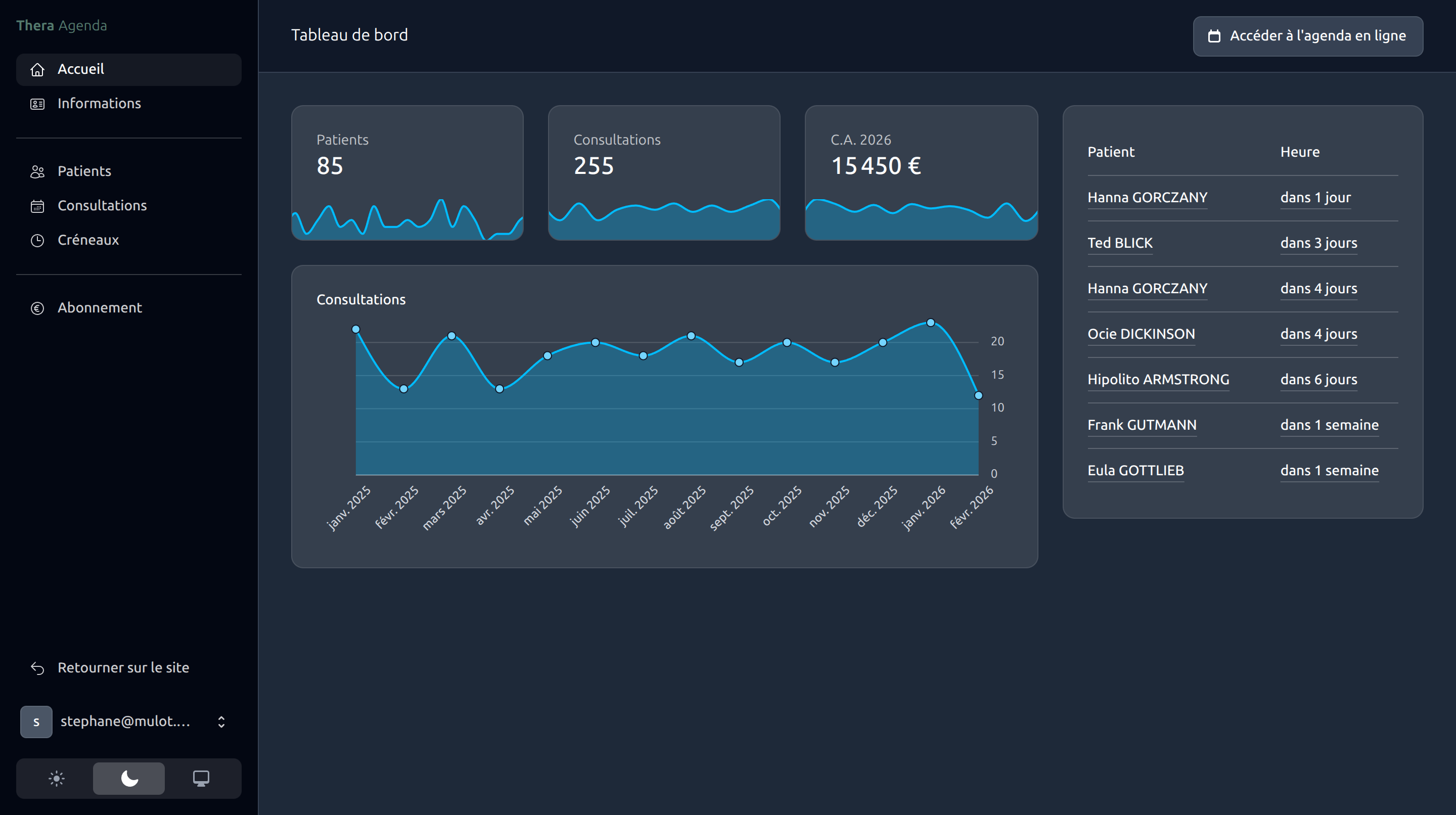Viewport: 1456px width, 815px height.
Task: Expand the stephane@mulot account switcher chevrons
Action: pos(221,722)
